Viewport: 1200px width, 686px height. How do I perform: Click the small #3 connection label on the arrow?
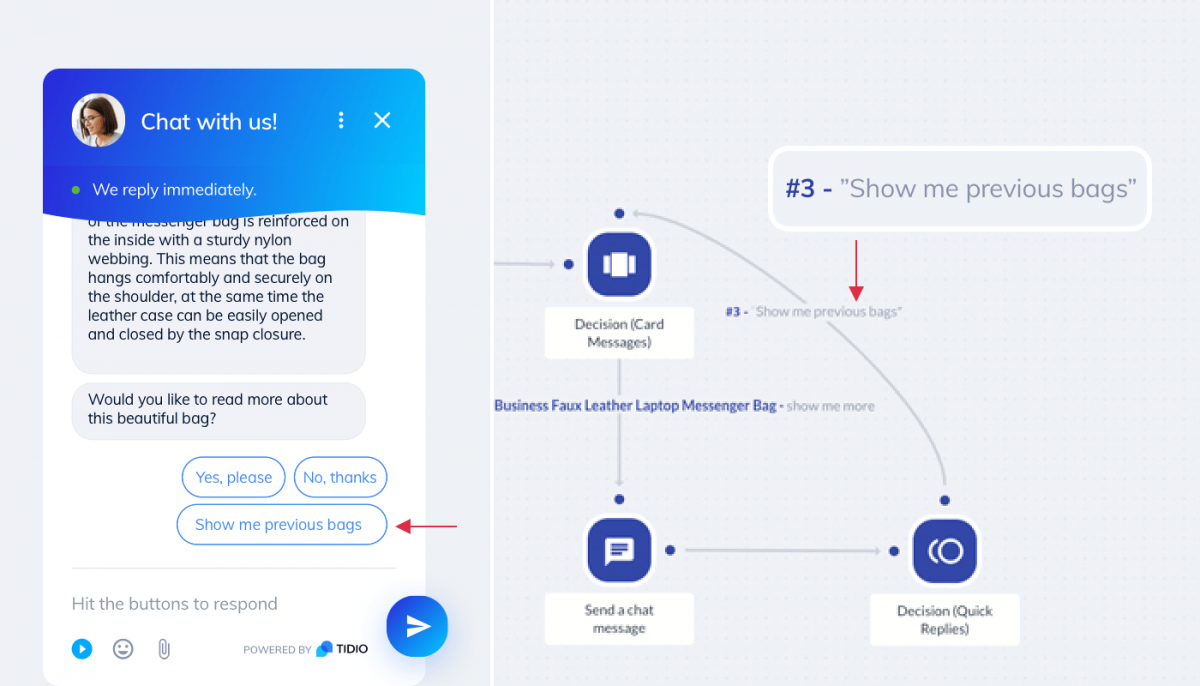click(x=813, y=312)
